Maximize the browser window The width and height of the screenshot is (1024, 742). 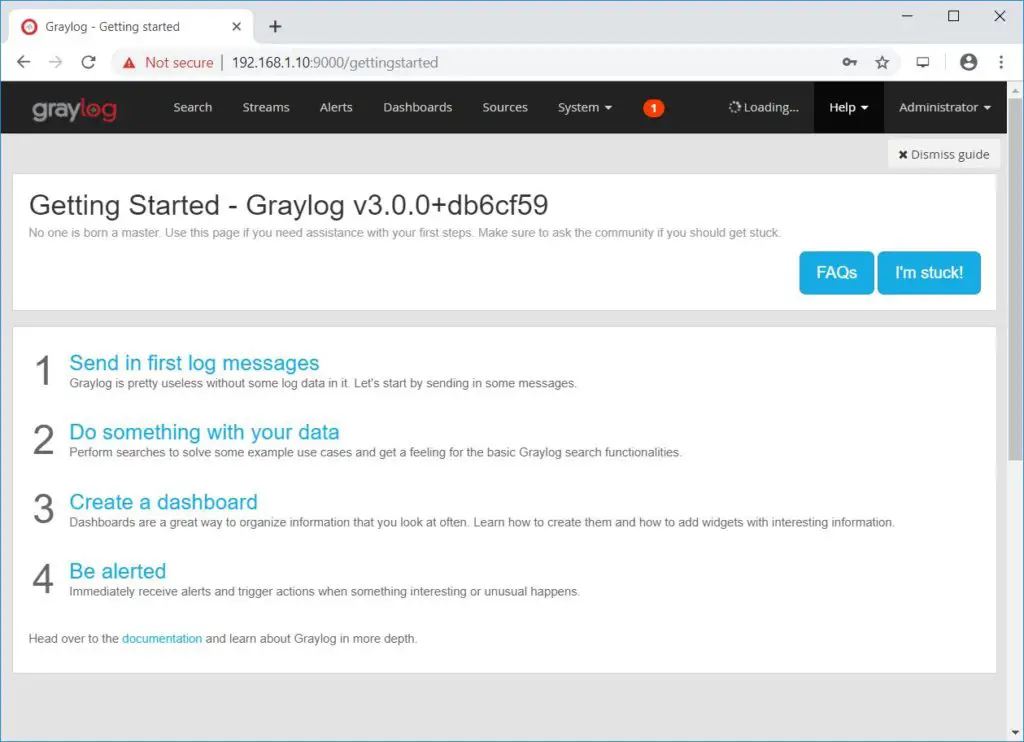[x=953, y=16]
